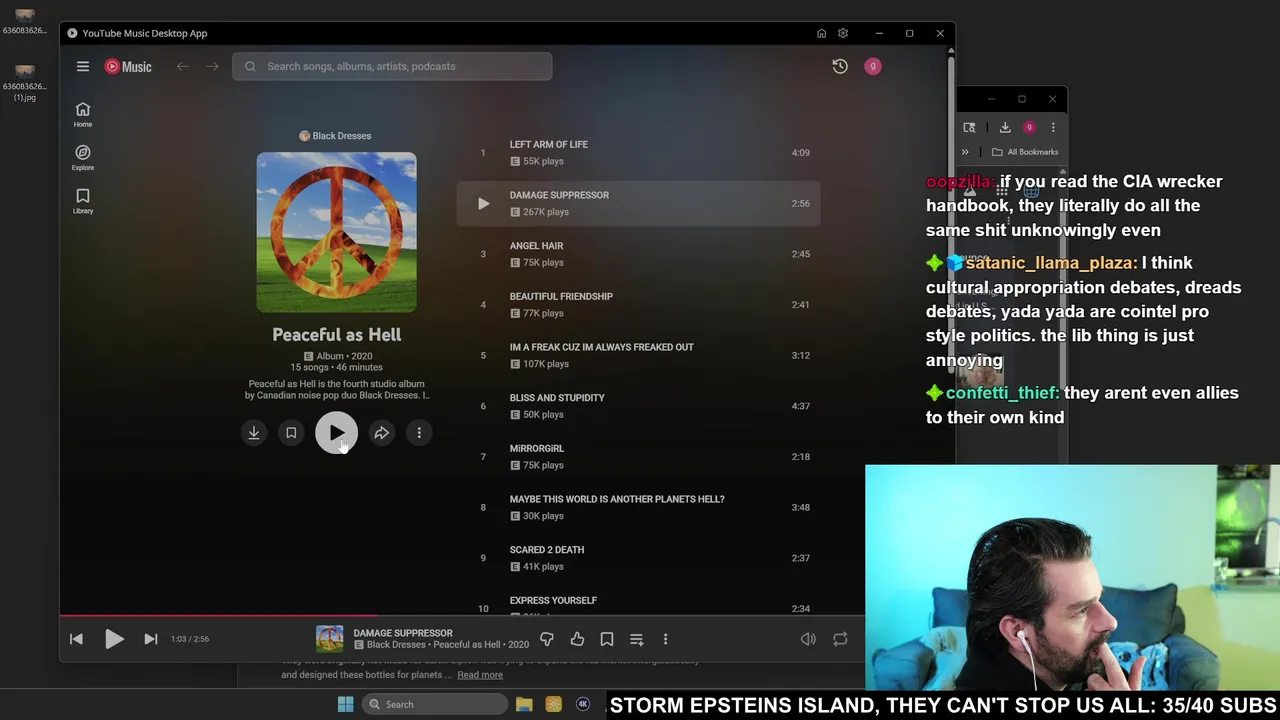Screen dimensions: 1280x720
Task: Open the orange taskbar app icon
Action: [x=554, y=704]
